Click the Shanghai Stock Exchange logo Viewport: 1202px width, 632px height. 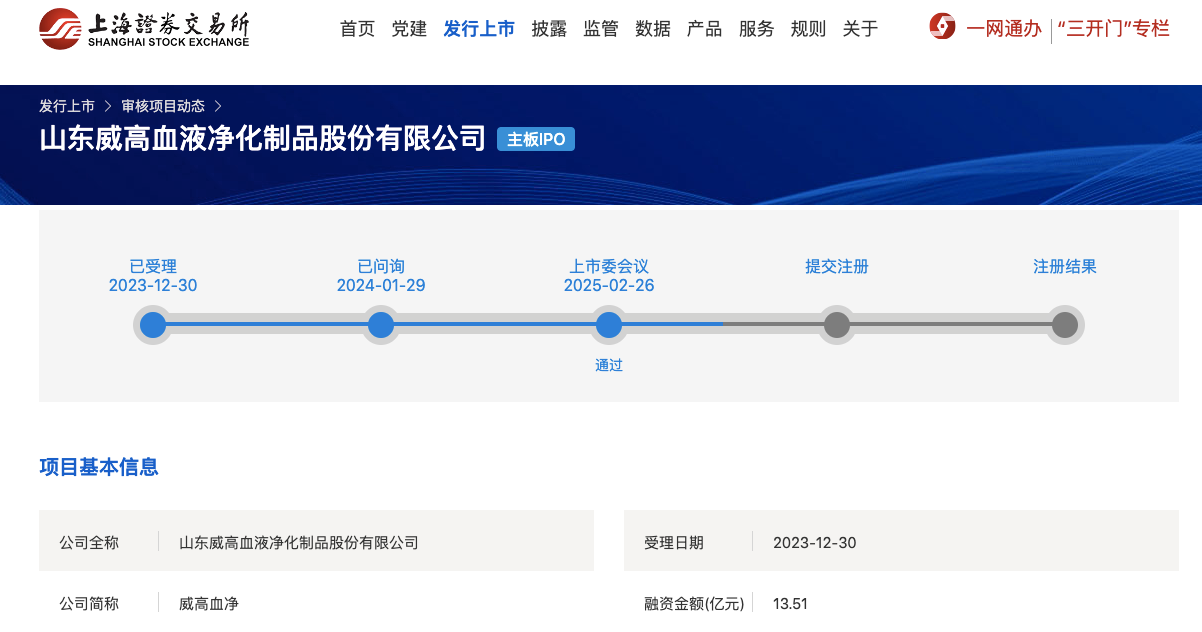(145, 29)
